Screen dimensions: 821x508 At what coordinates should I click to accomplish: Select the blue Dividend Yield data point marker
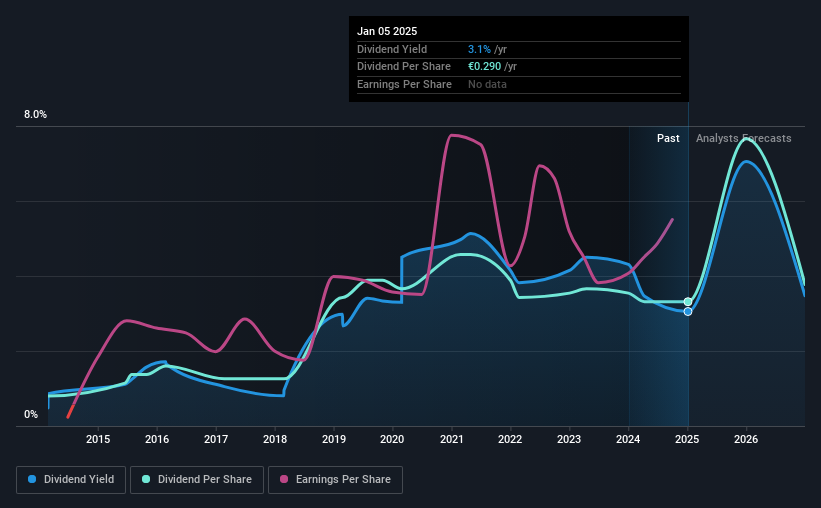point(688,312)
